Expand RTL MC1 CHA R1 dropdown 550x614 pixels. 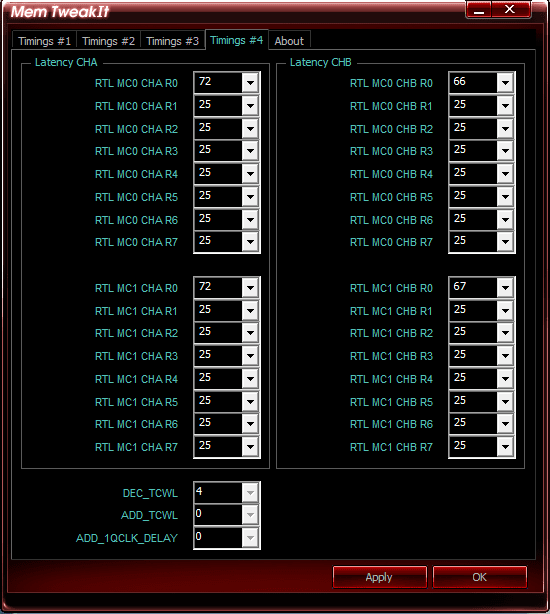[x=250, y=311]
